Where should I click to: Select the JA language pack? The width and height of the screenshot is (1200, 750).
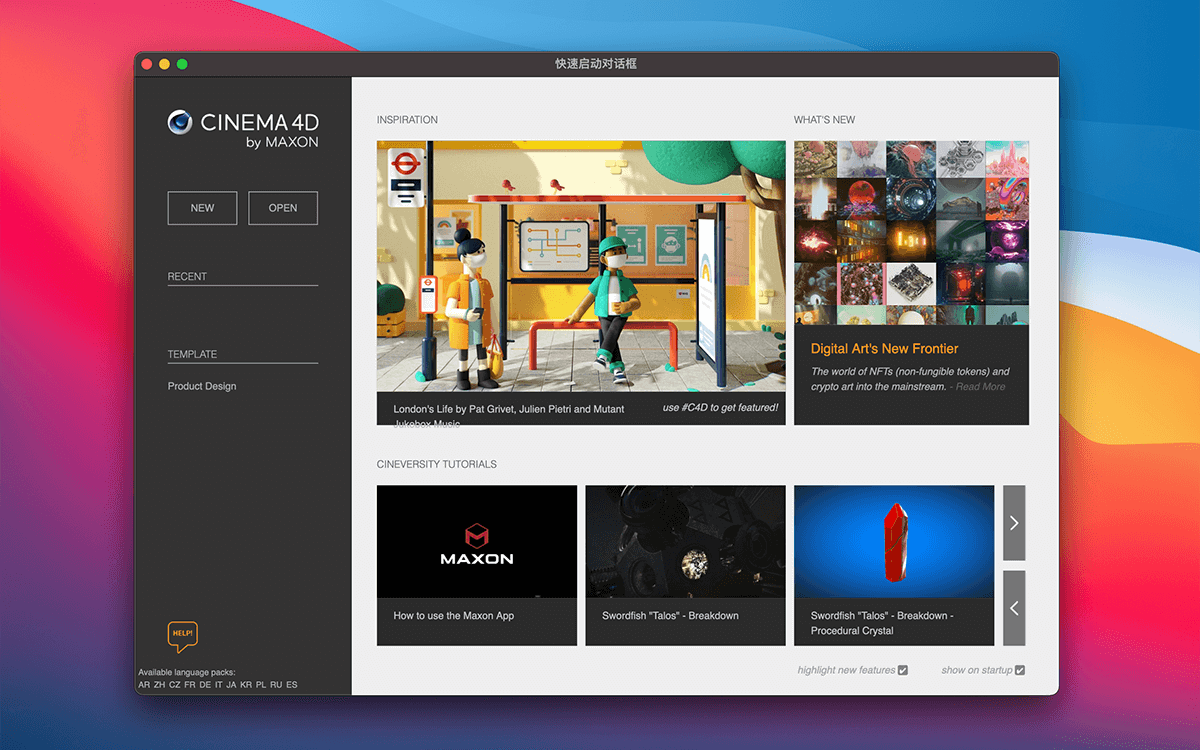(x=231, y=685)
